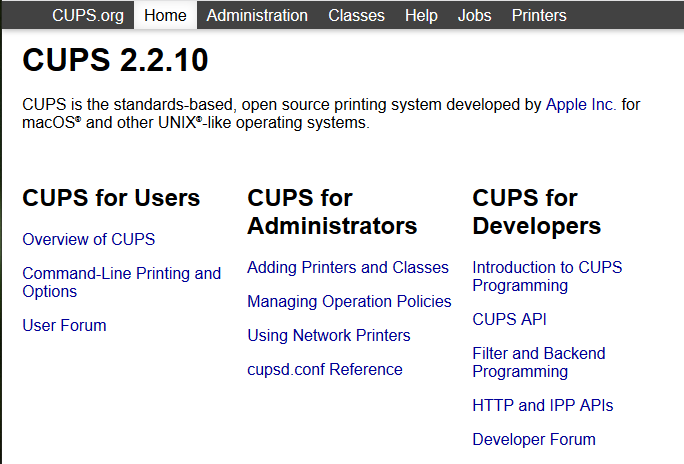Image resolution: width=684 pixels, height=464 pixels.
Task: Open the Classes tab
Action: [356, 15]
